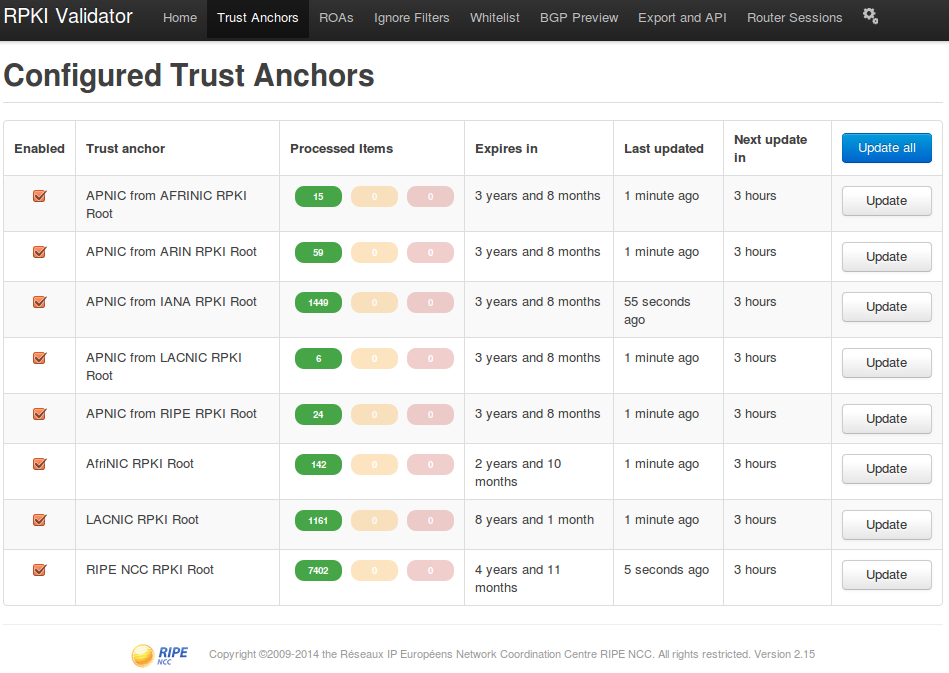Click the green 24 processed items badge
This screenshot has height=673, width=949.
[318, 415]
